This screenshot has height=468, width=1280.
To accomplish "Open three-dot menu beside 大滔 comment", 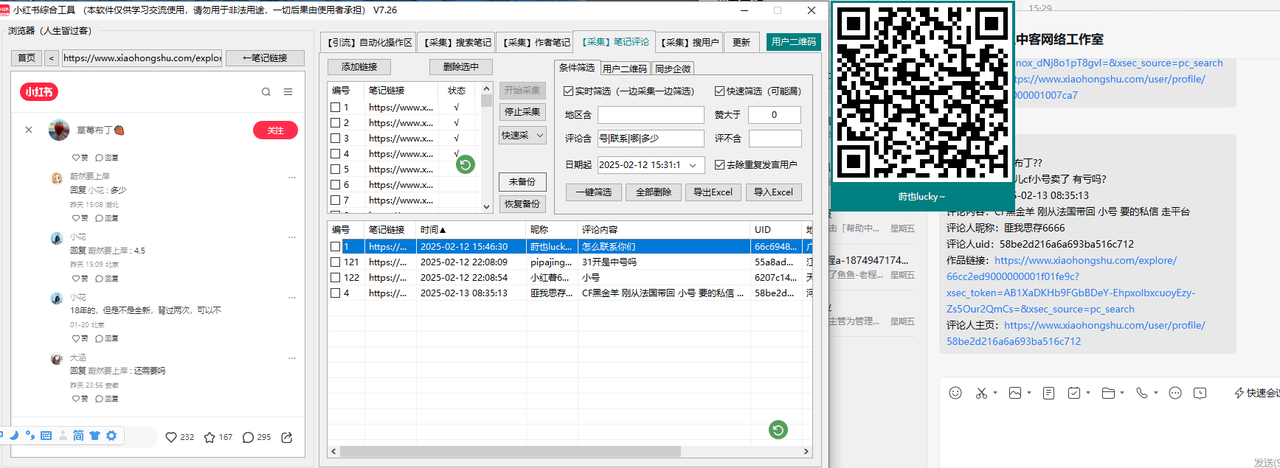I will point(292,357).
